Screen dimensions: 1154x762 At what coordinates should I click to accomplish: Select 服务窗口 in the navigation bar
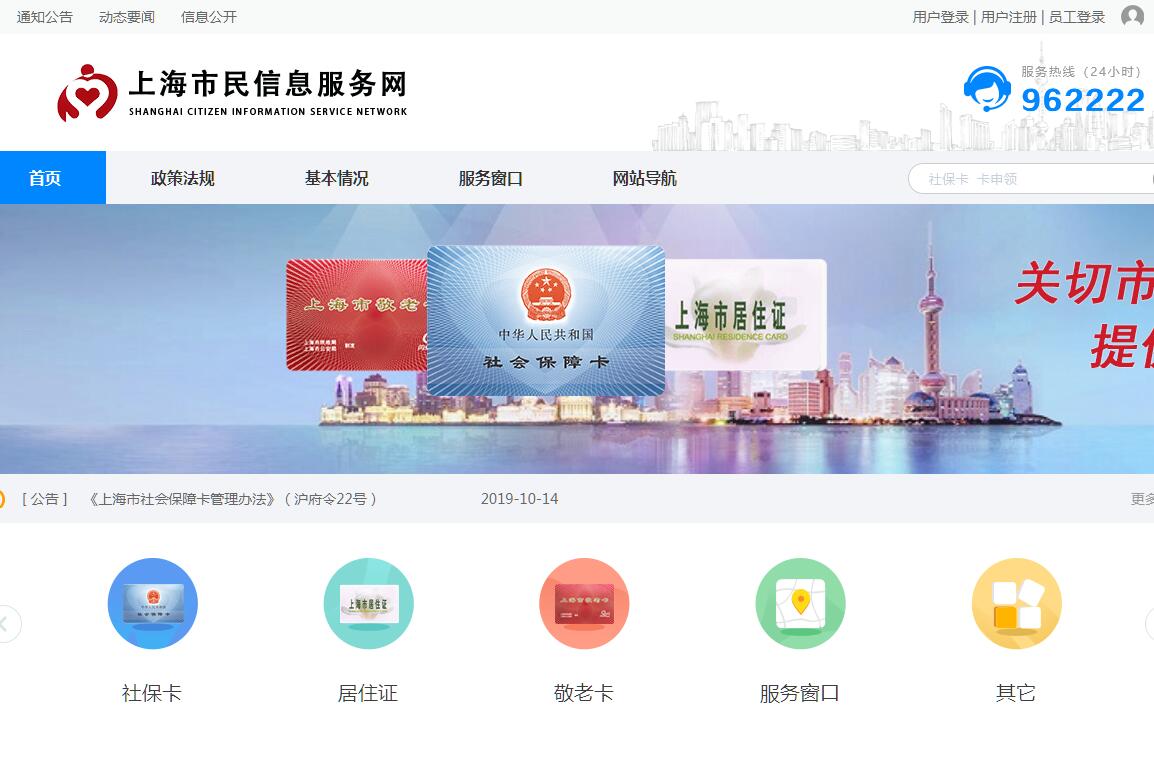[491, 178]
